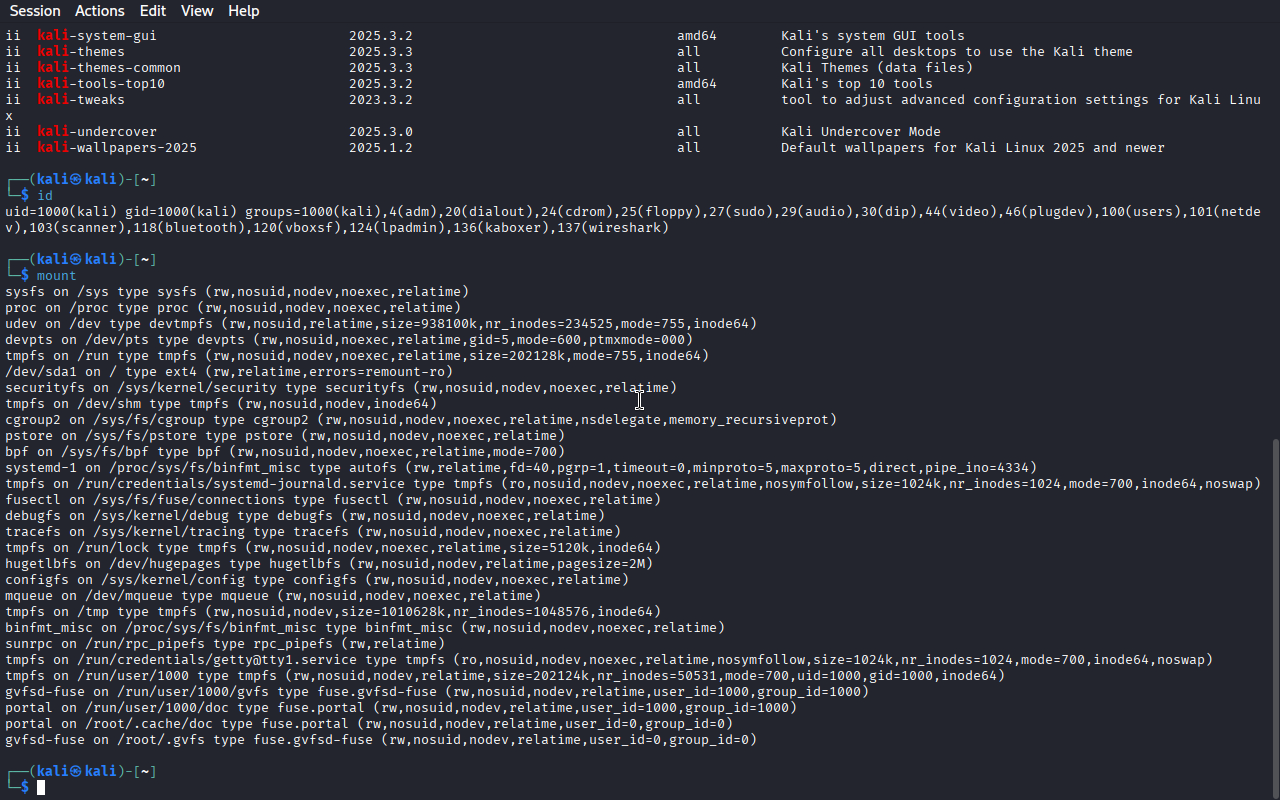This screenshot has width=1280, height=800.
Task: Click the terminal input cursor at bottom prompt
Action: point(41,788)
